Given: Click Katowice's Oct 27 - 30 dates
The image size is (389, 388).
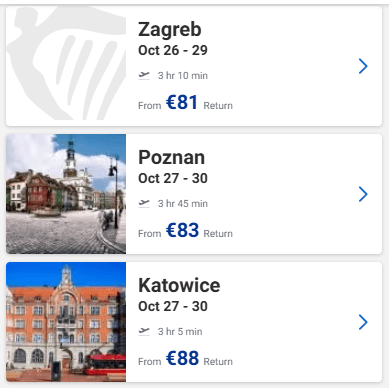Looking at the screenshot, I should tap(173, 306).
